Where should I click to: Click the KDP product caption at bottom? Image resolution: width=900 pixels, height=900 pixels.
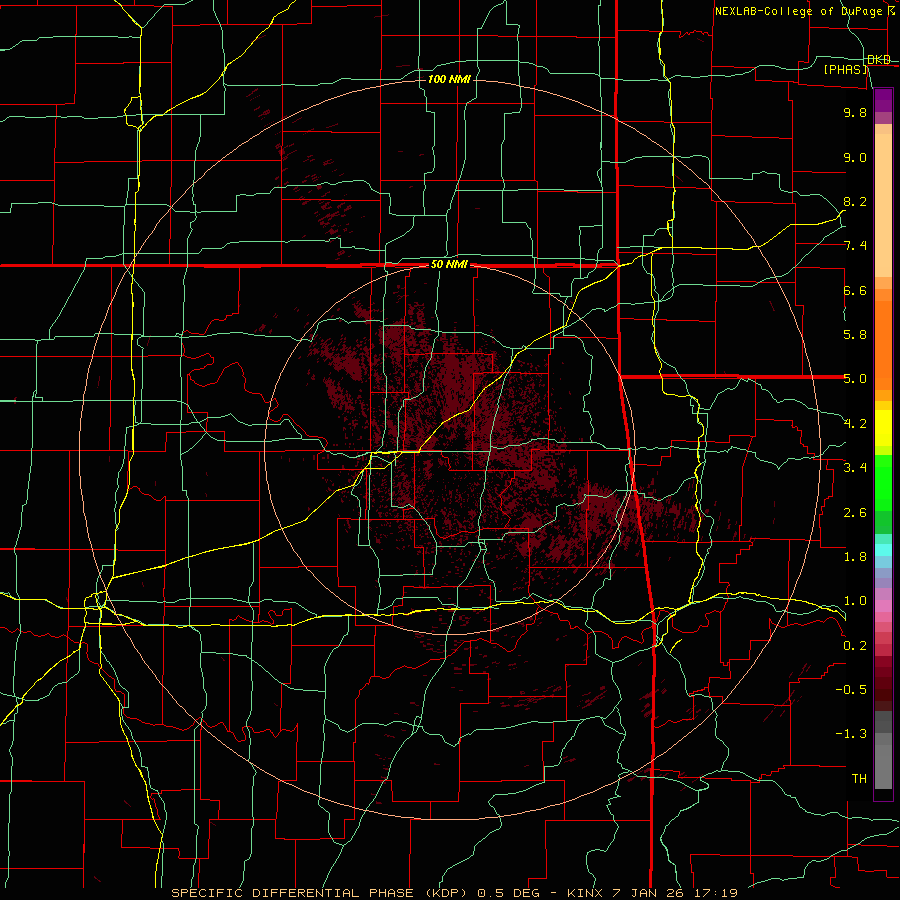coord(454,893)
